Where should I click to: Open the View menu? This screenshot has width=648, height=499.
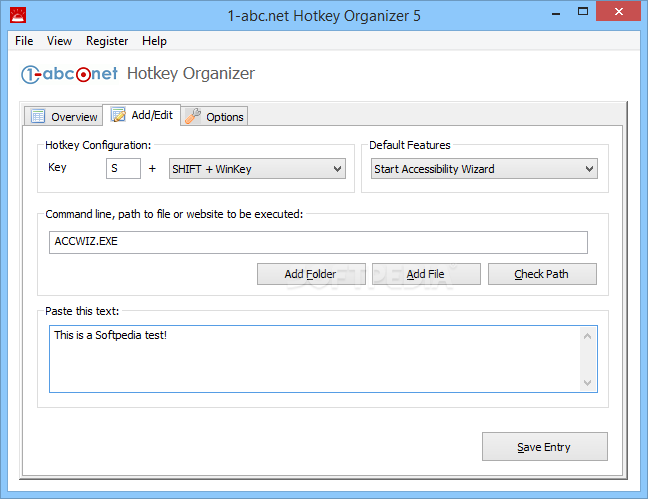pyautogui.click(x=59, y=41)
